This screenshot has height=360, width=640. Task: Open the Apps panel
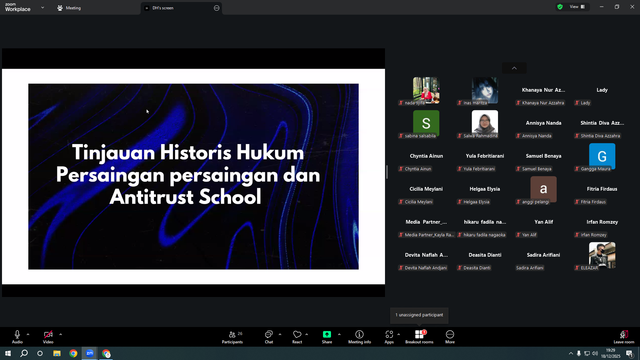[x=389, y=337]
